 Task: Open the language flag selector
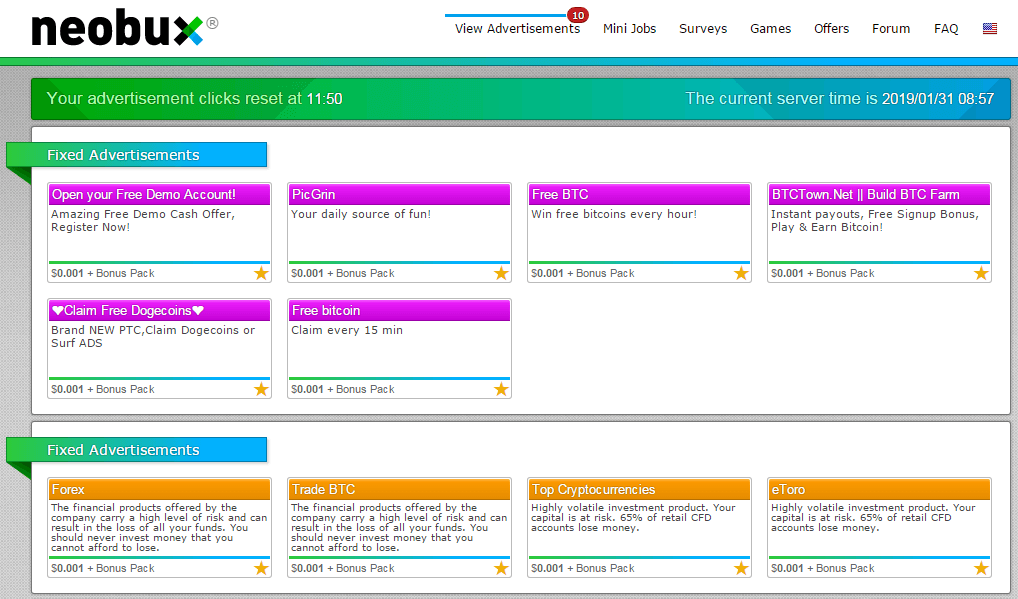pos(989,29)
